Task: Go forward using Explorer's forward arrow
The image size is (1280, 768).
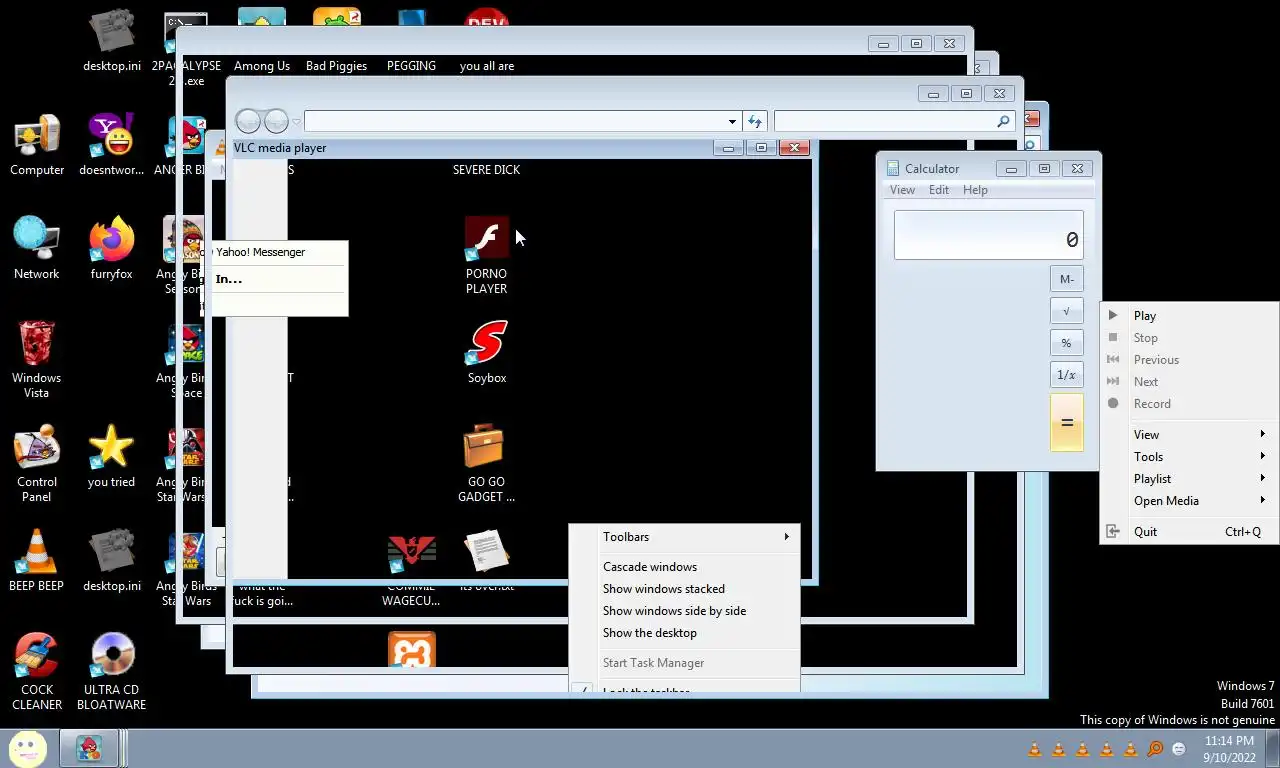Action: click(276, 121)
